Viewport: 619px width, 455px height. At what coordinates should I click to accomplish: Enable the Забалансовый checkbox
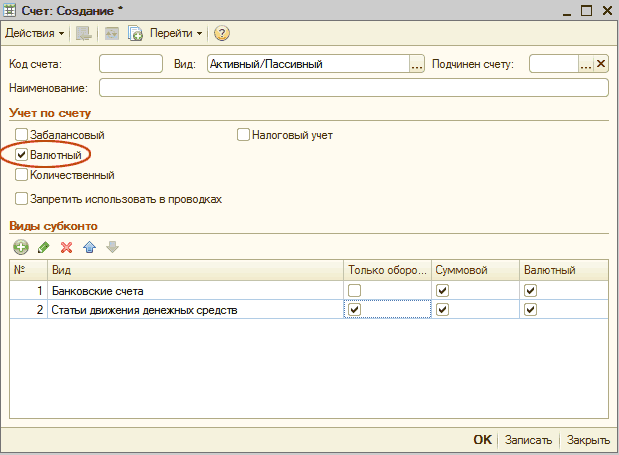(21, 135)
